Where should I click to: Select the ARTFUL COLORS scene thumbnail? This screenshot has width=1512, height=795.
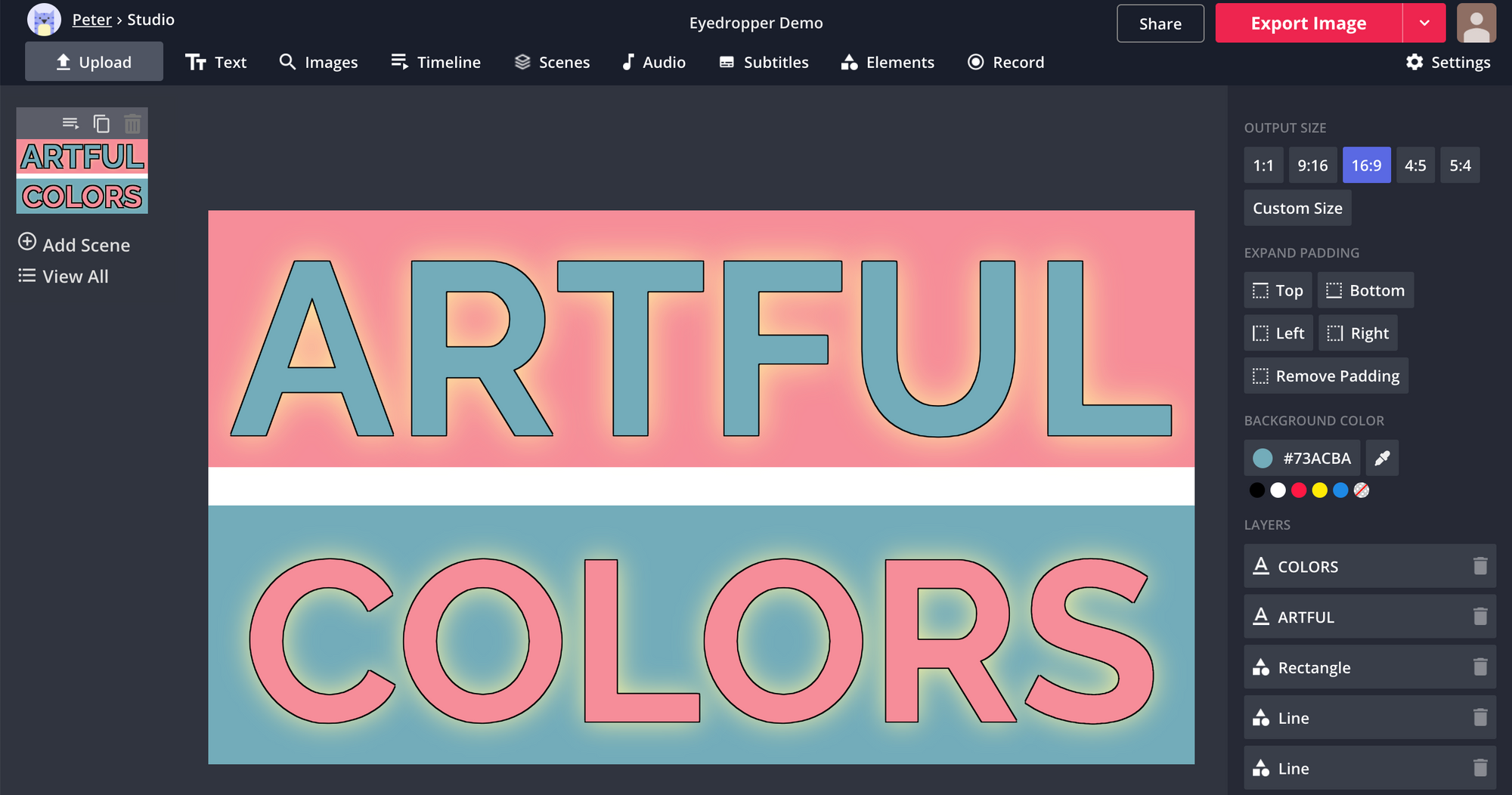82,176
